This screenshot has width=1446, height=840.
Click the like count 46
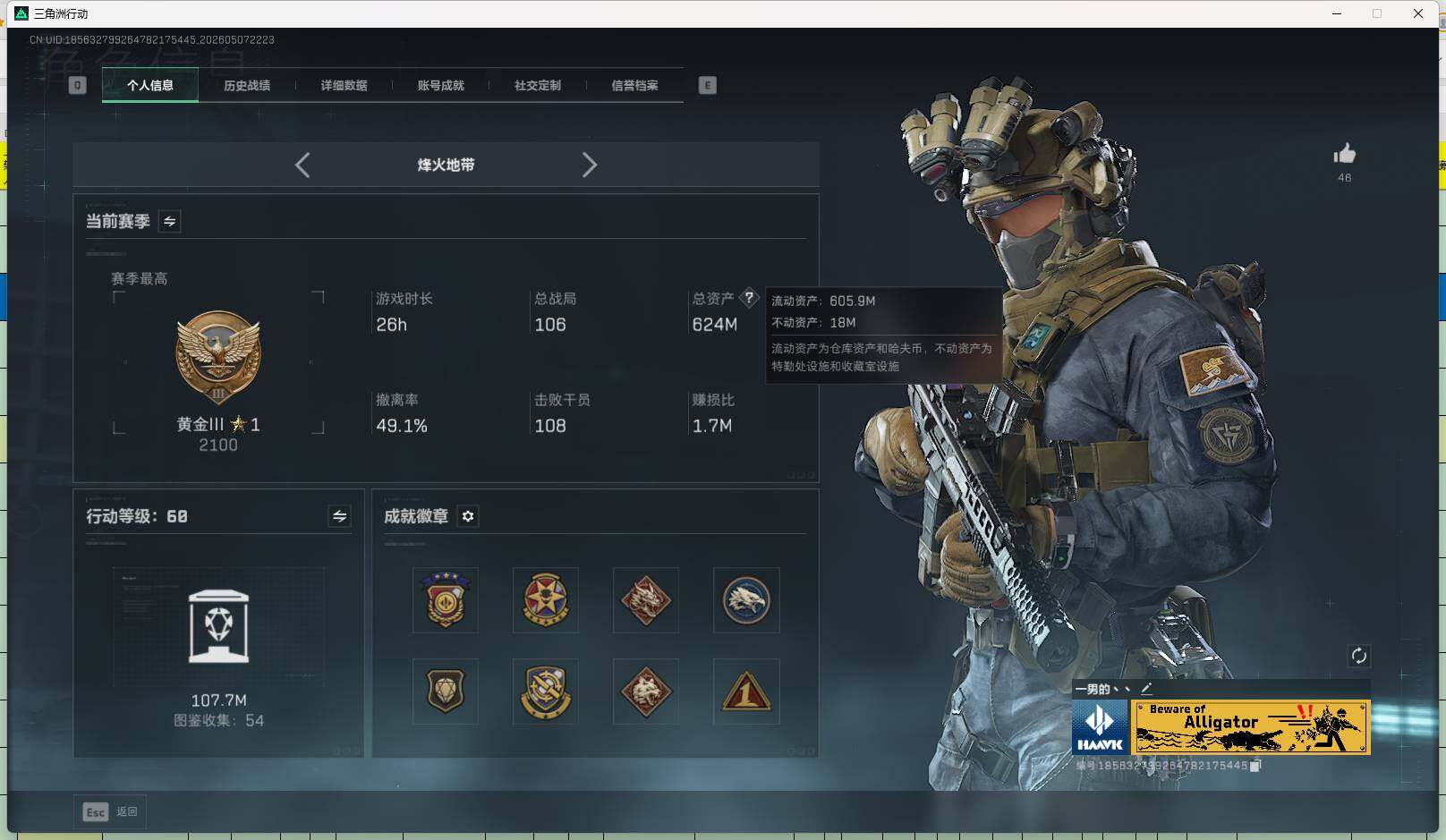coord(1344,177)
